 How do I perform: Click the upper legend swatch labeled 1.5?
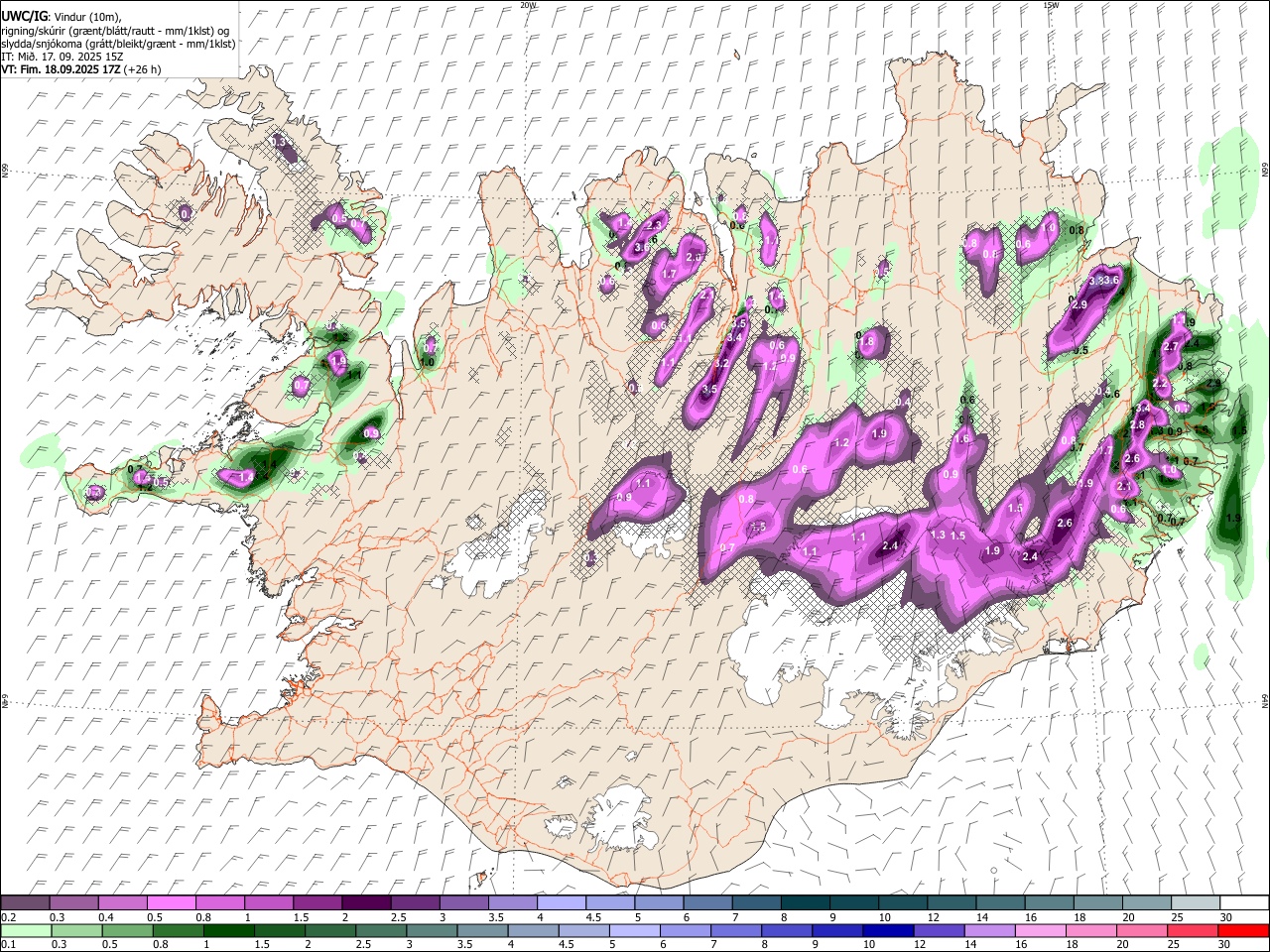317,902
